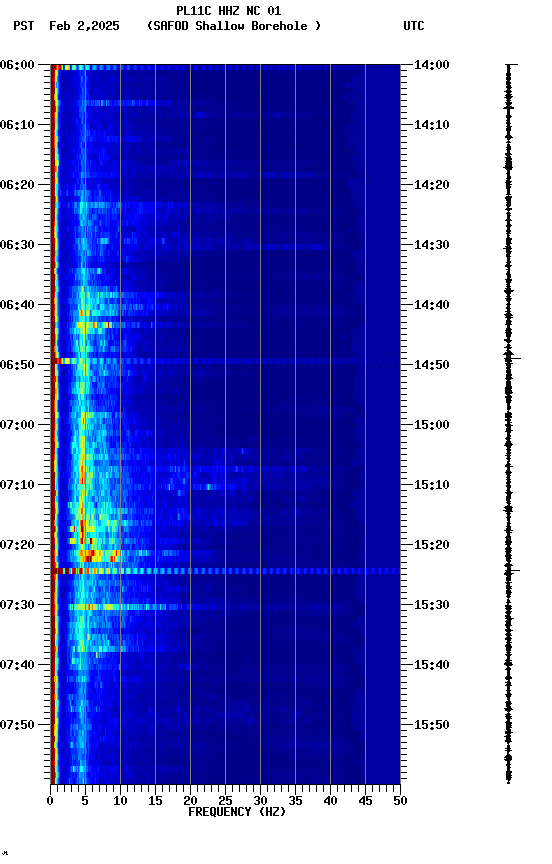
Task: Click the 06:40 PST time label
Action: click(x=17, y=305)
